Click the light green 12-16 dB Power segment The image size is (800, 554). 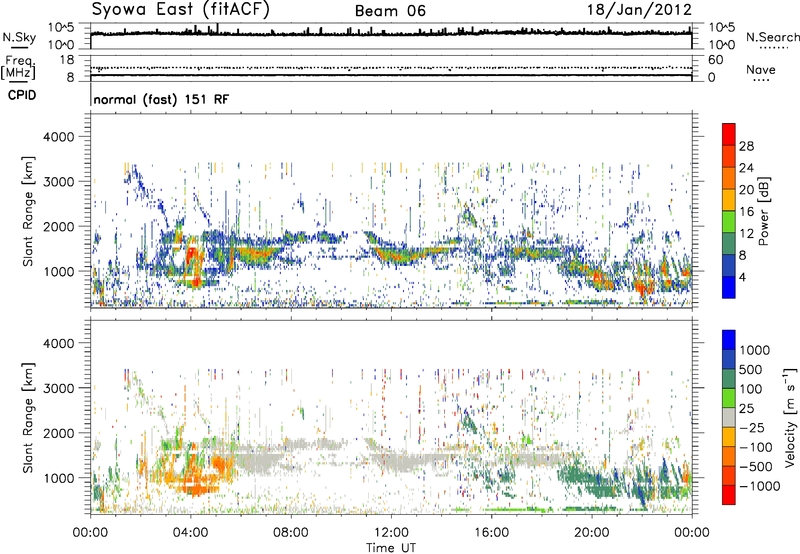[x=729, y=222]
